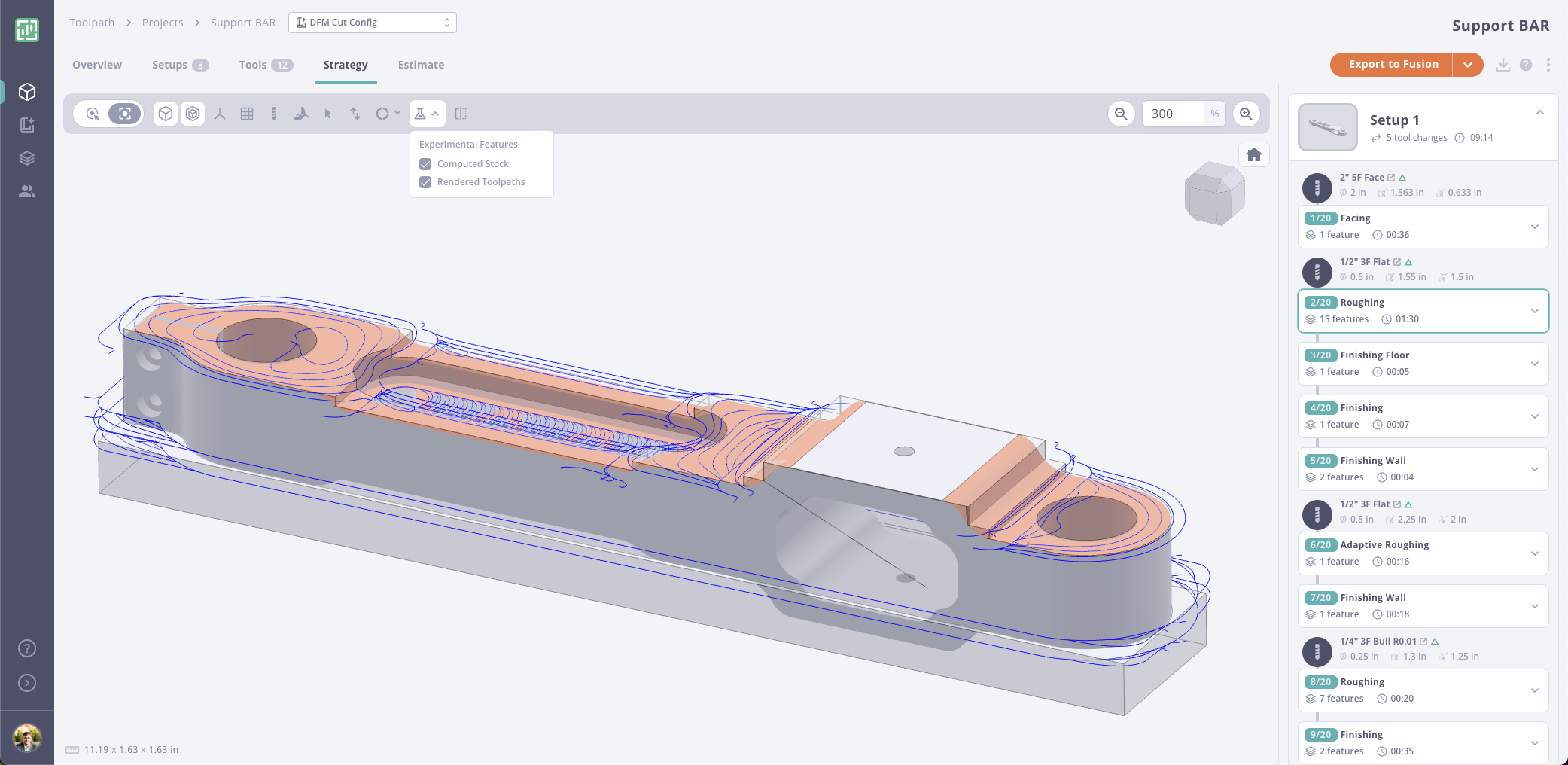Viewport: 1568px width, 765px height.
Task: Click the axes triad icon in toolbar
Action: pyautogui.click(x=220, y=114)
